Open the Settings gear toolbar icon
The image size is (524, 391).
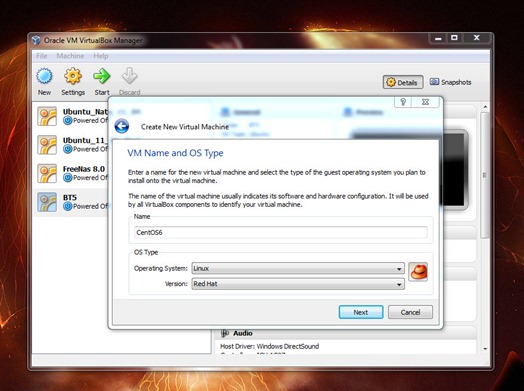pos(73,77)
